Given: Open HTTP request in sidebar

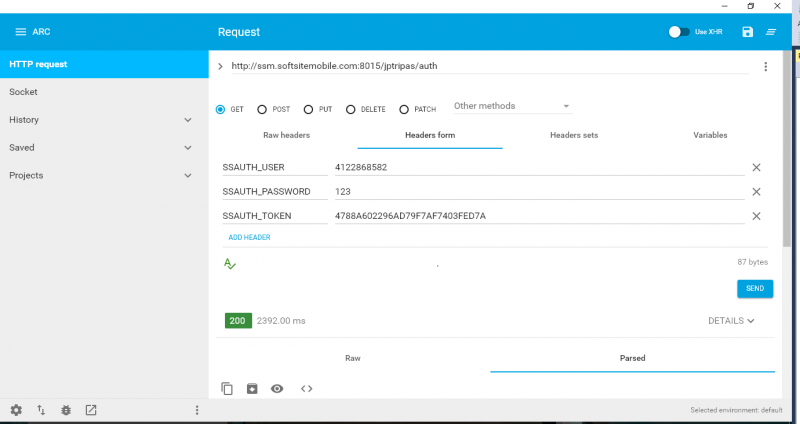Looking at the screenshot, I should tap(104, 64).
